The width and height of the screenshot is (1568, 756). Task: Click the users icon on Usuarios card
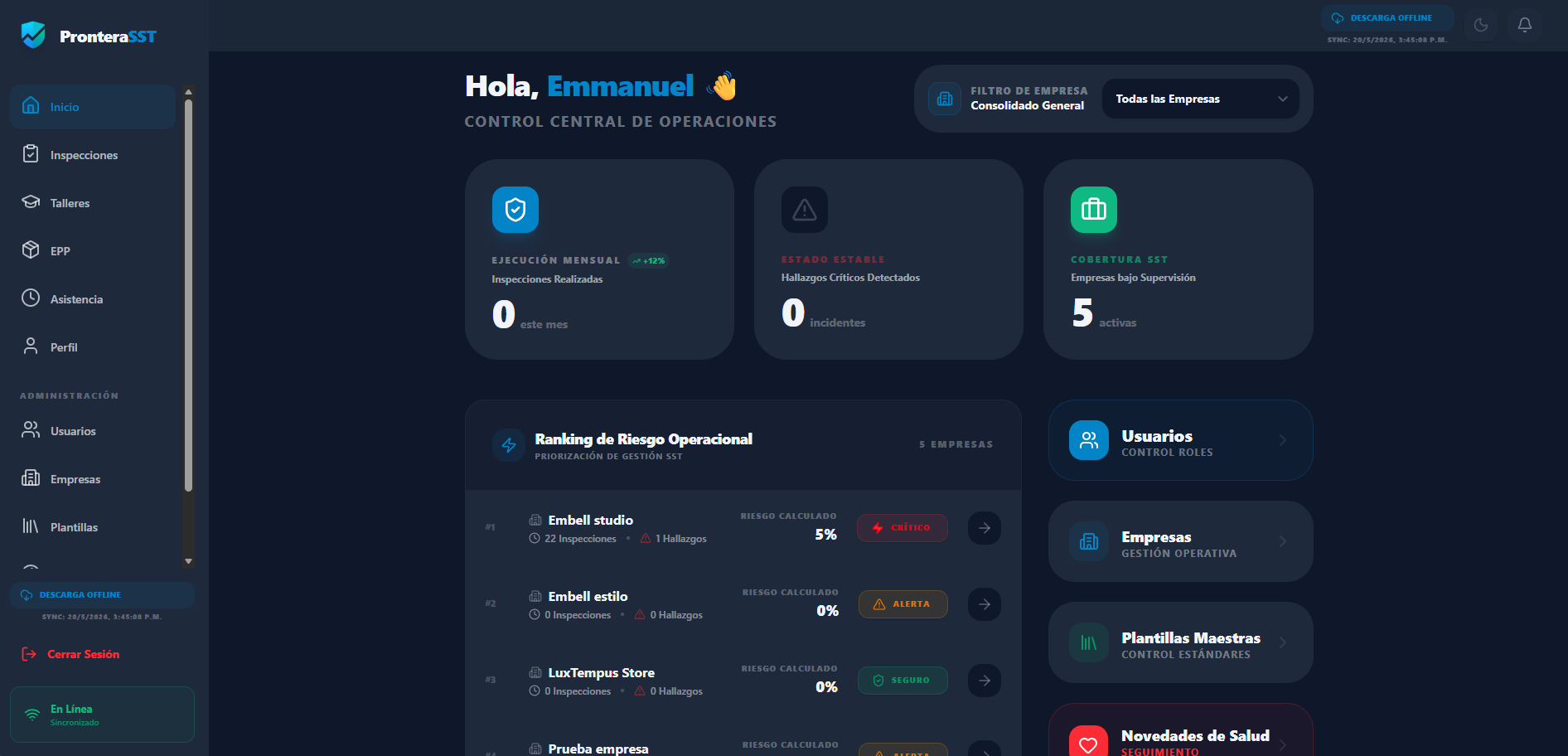click(1089, 440)
